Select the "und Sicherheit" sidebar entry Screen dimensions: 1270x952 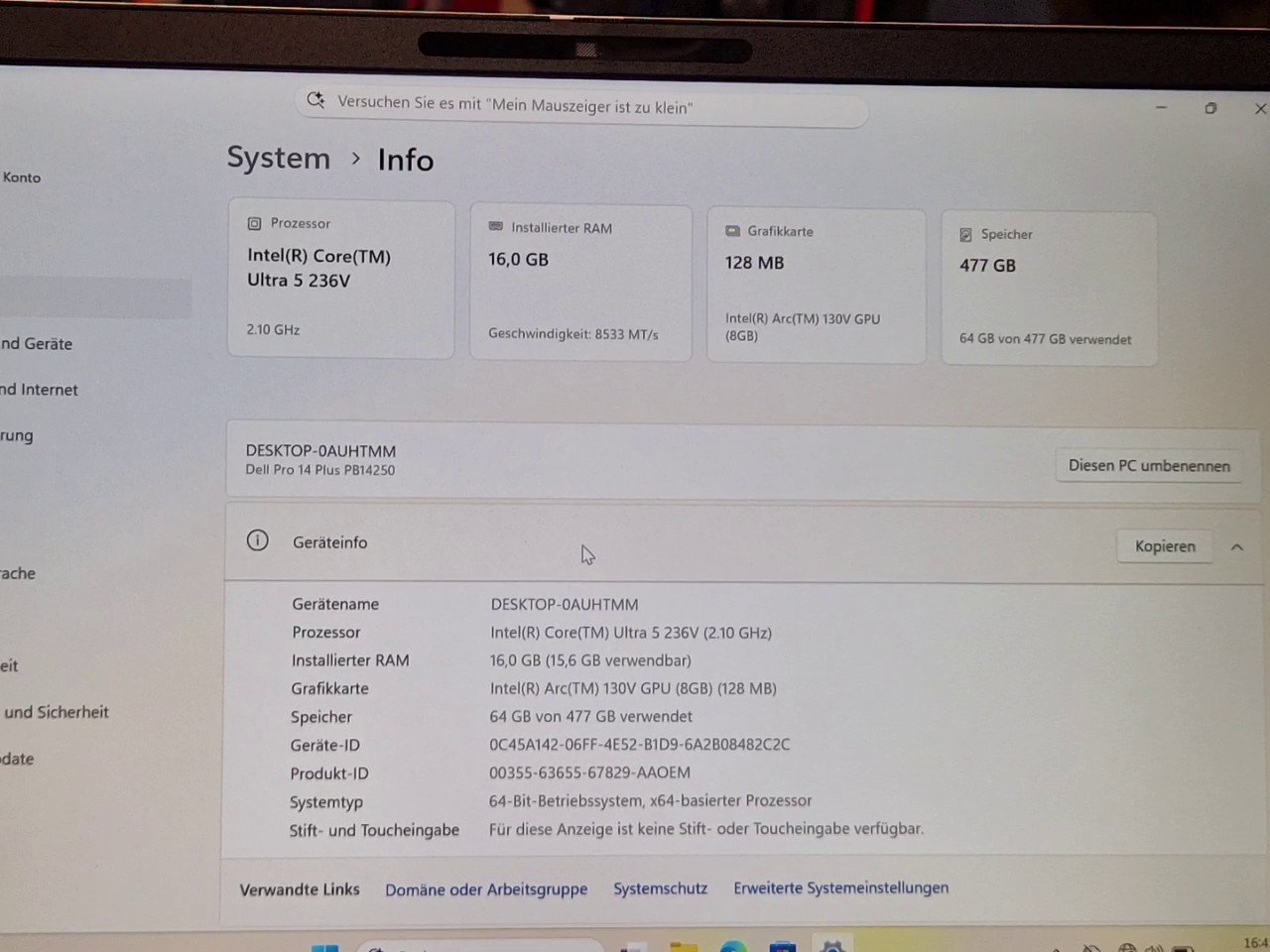[x=56, y=712]
